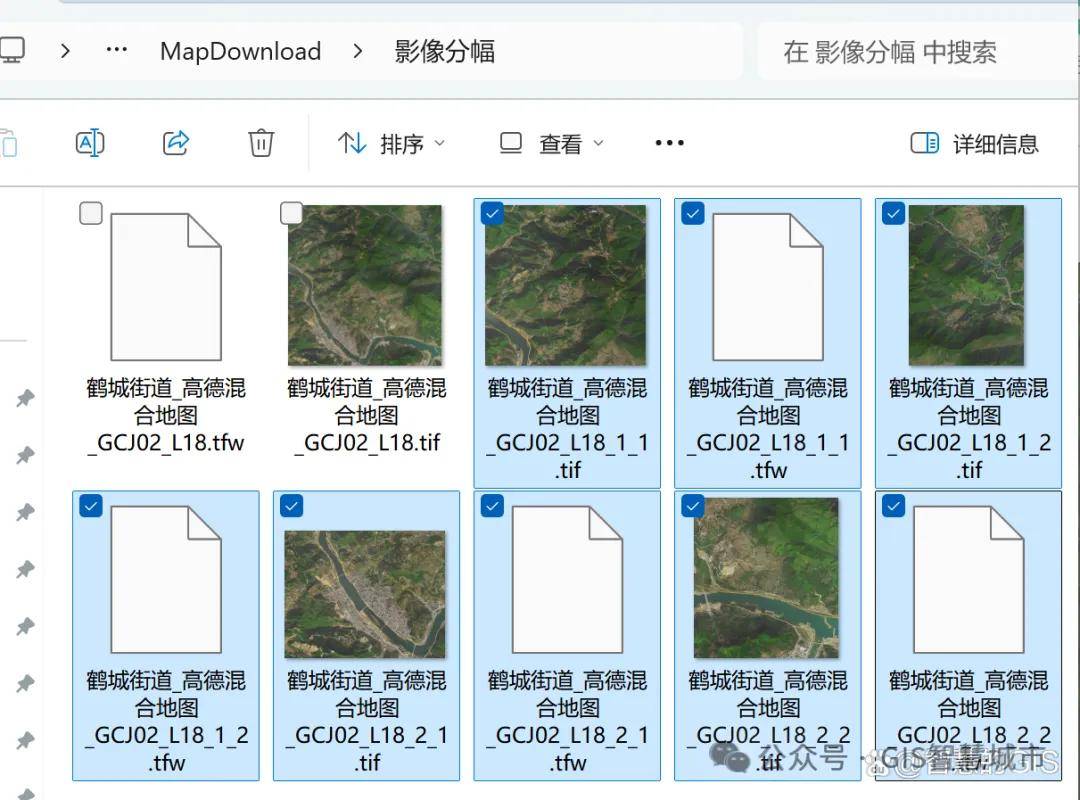Click the 详细信息 details pane button
The width and height of the screenshot is (1080, 800).
pos(975,144)
